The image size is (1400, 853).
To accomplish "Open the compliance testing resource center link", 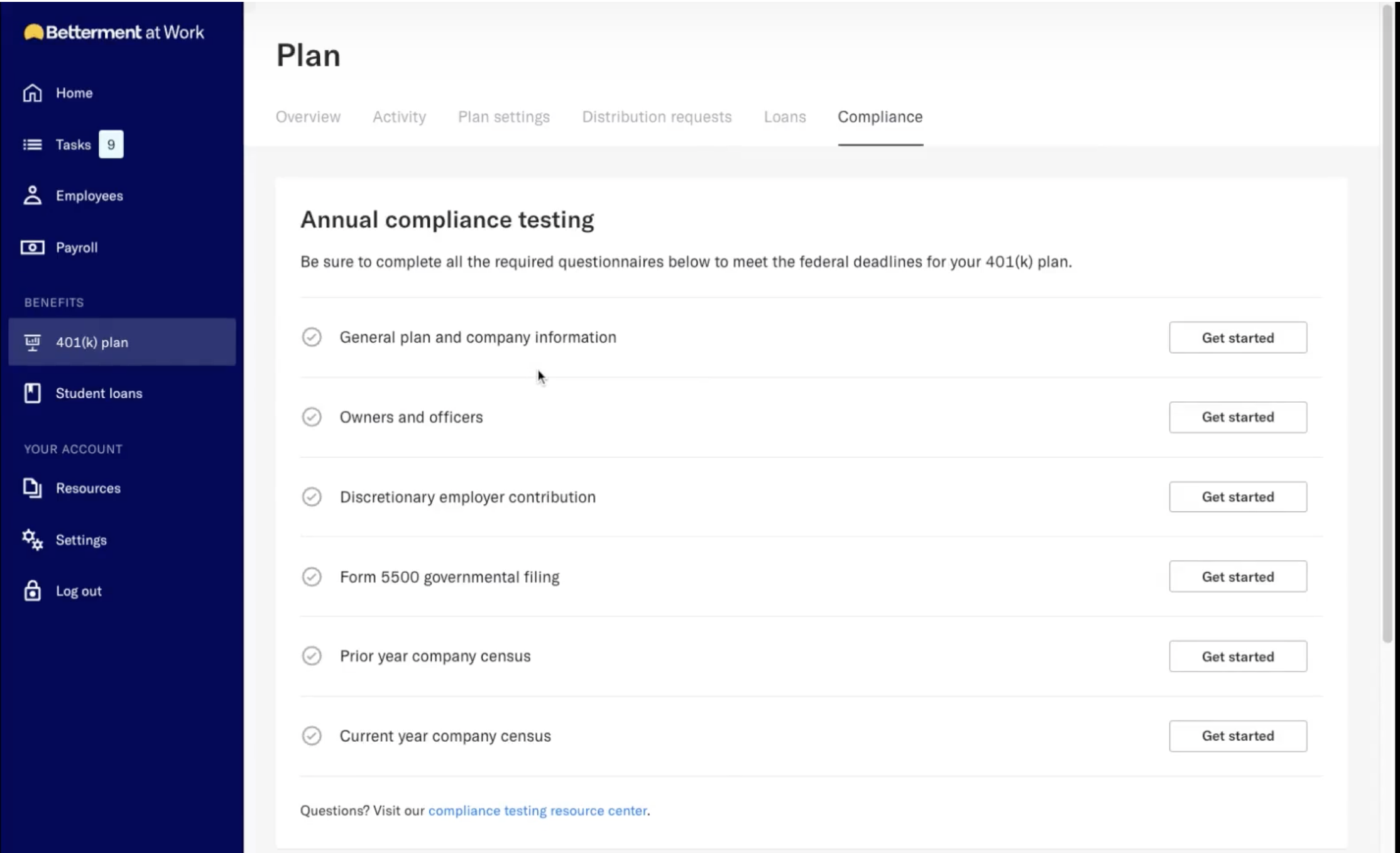I will 537,810.
